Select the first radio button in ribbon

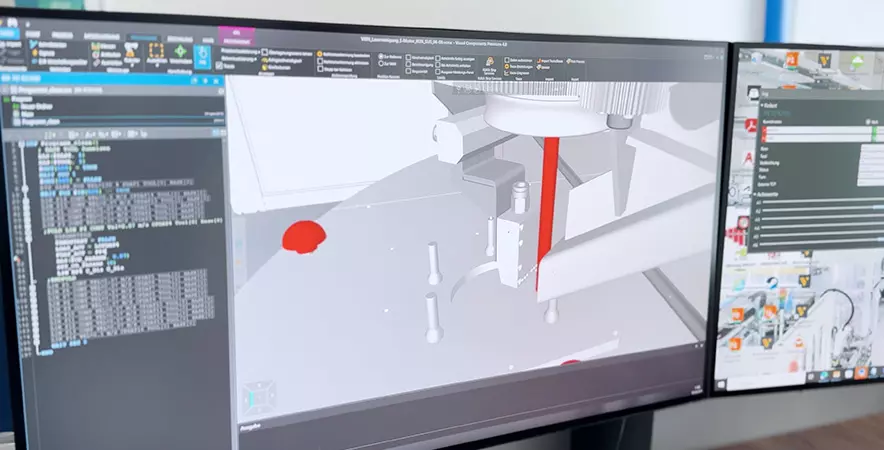click(x=320, y=53)
